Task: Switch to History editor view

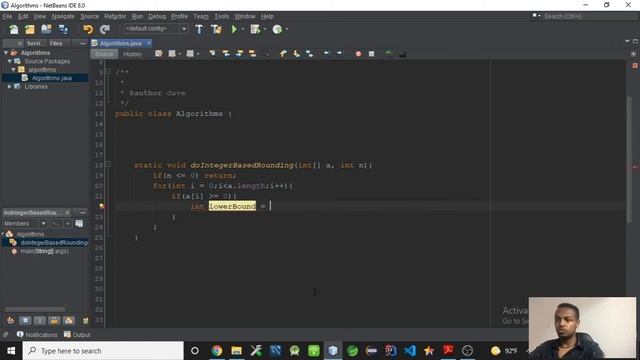Action: tap(132, 54)
